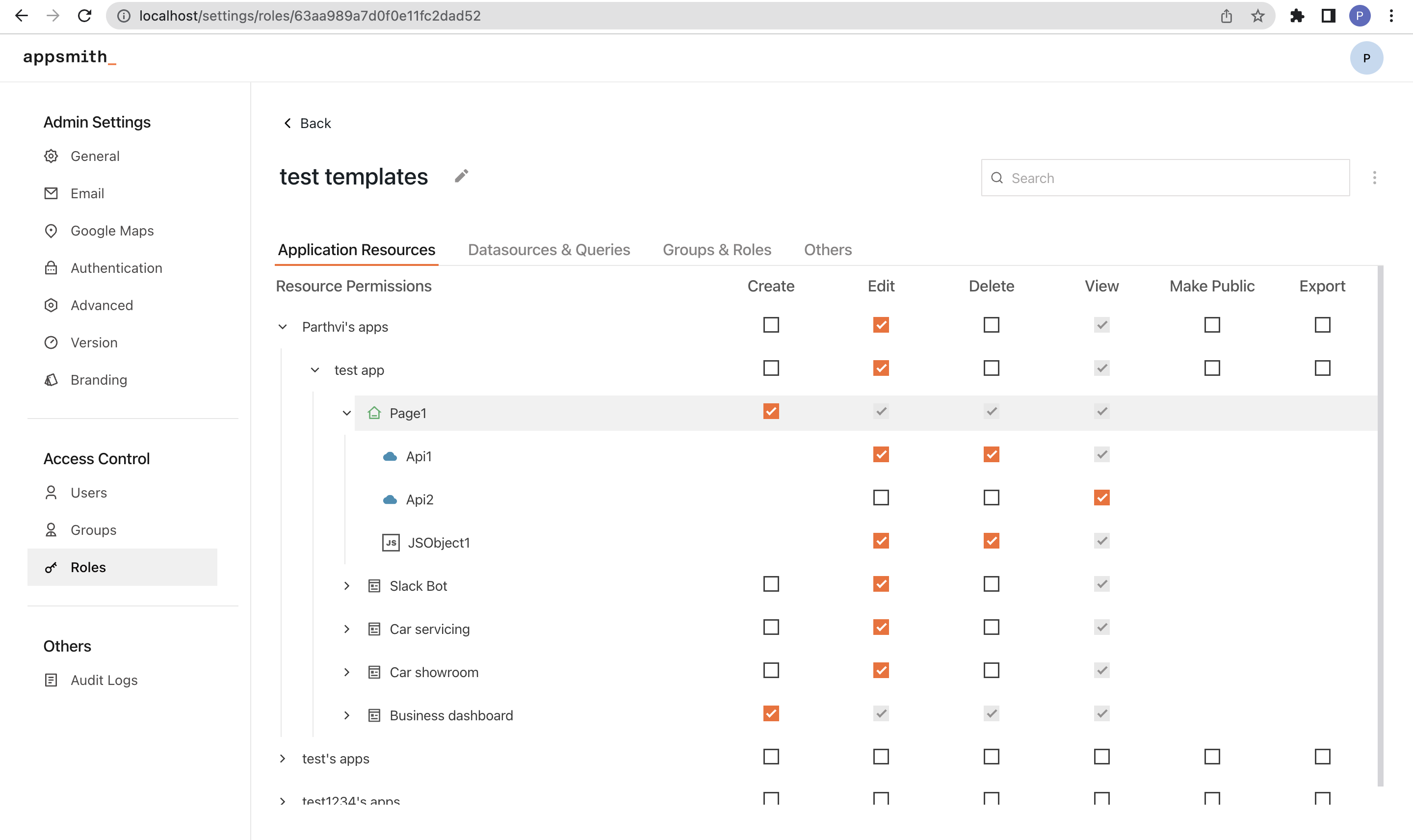Expand the Slack Bot page row
Screen dimensions: 1413x840
(x=347, y=586)
